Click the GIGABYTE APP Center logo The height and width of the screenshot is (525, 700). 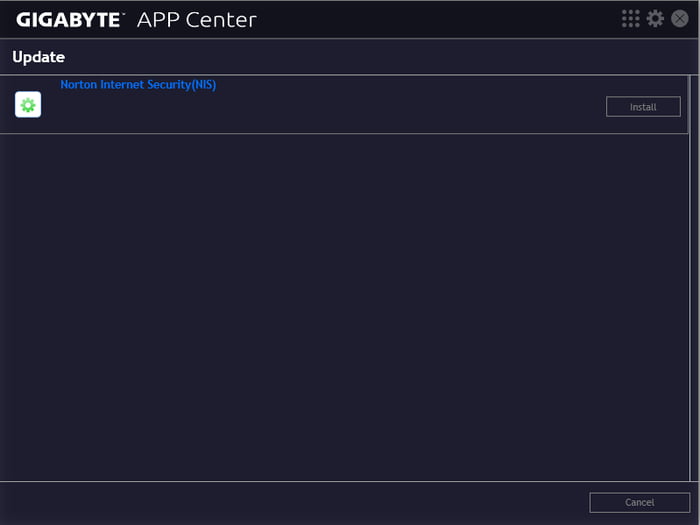tap(136, 20)
